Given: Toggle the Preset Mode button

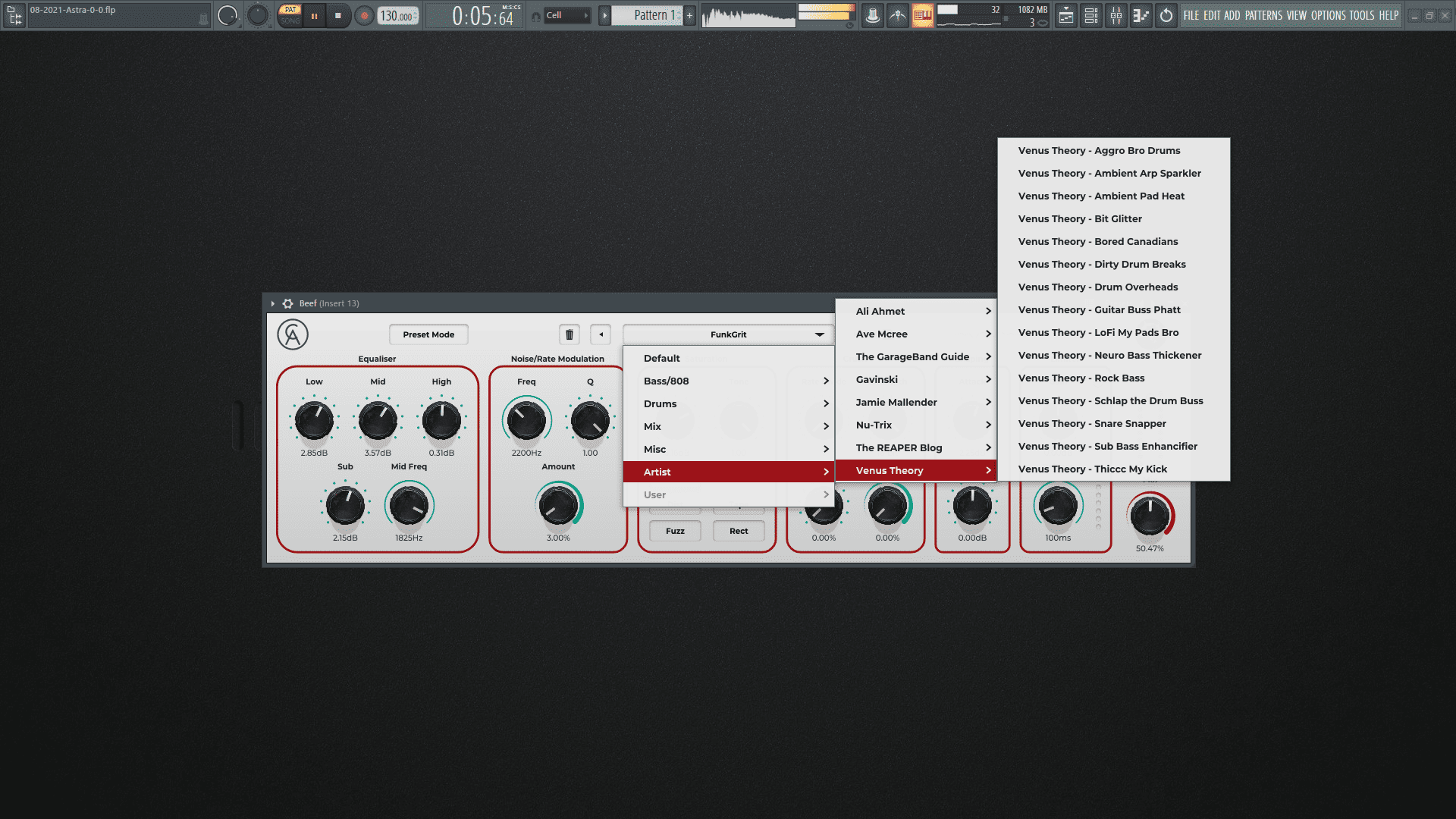Looking at the screenshot, I should point(428,334).
